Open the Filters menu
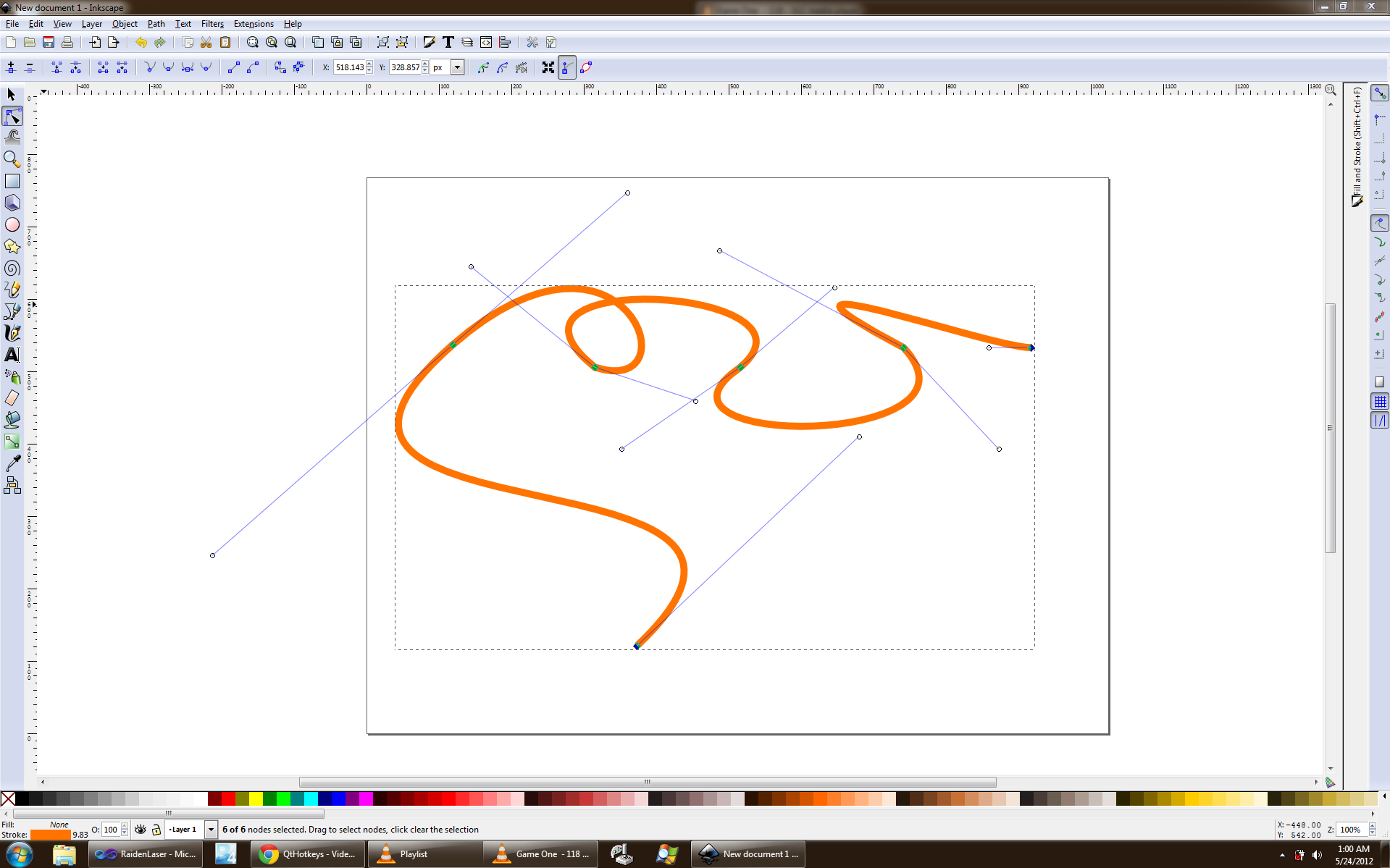Viewport: 1390px width, 868px height. (212, 24)
